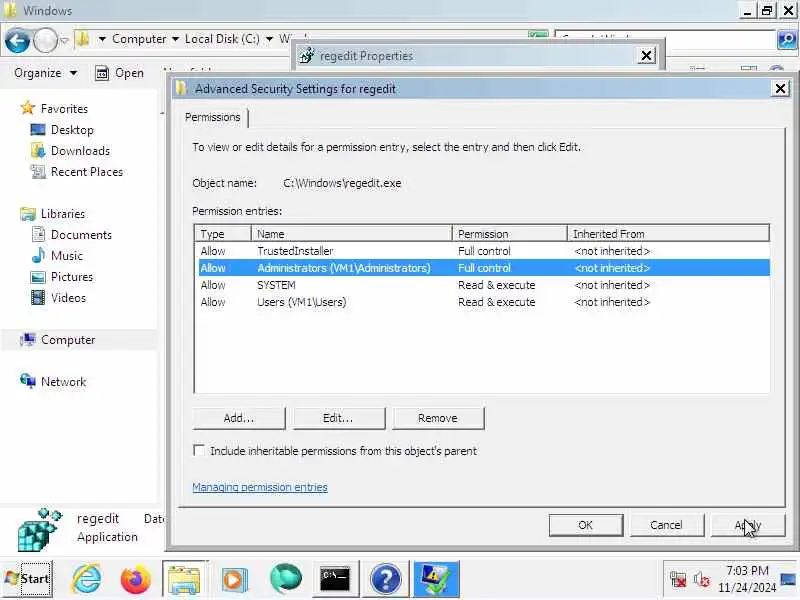The height and width of the screenshot is (600, 800).
Task: Click the Forward arrow in Explorer
Action: click(x=45, y=40)
